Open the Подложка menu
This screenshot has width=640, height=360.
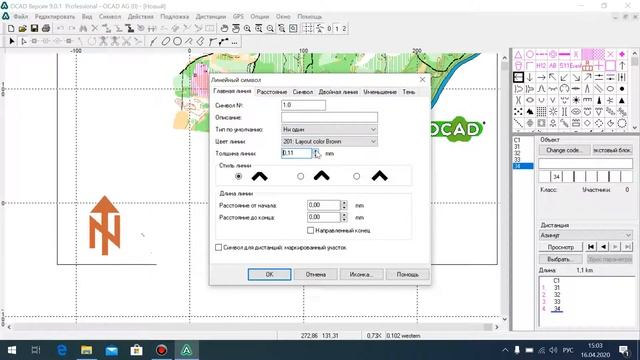(x=174, y=16)
